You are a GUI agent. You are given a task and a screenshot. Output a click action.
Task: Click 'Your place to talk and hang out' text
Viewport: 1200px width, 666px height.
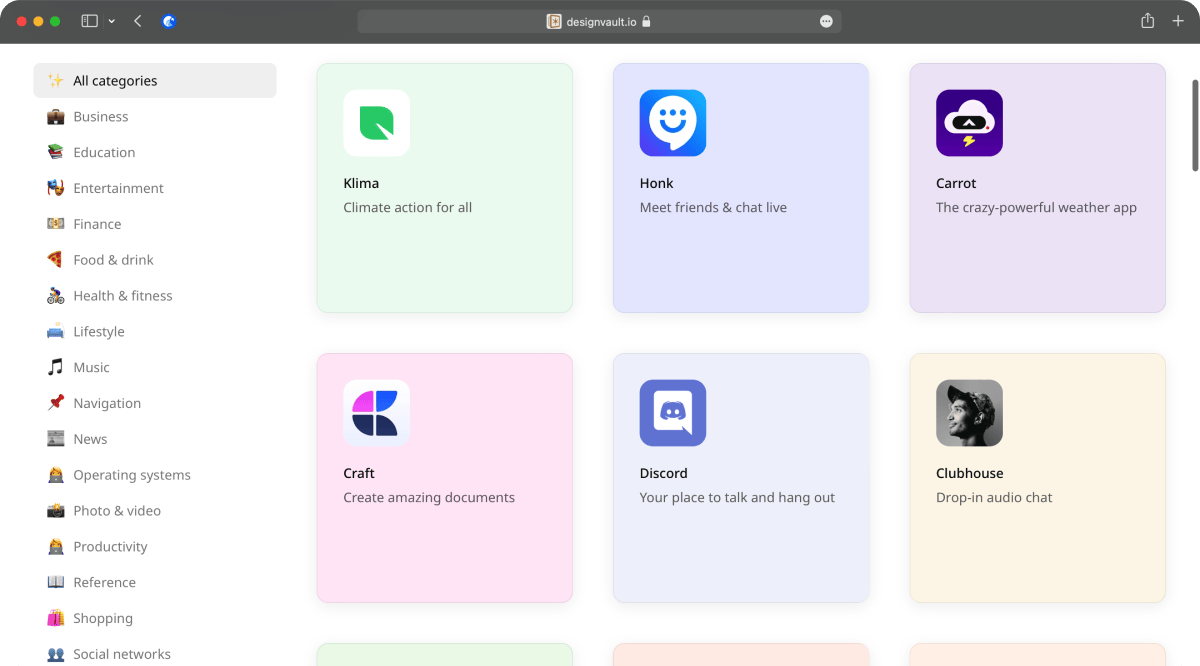point(737,498)
